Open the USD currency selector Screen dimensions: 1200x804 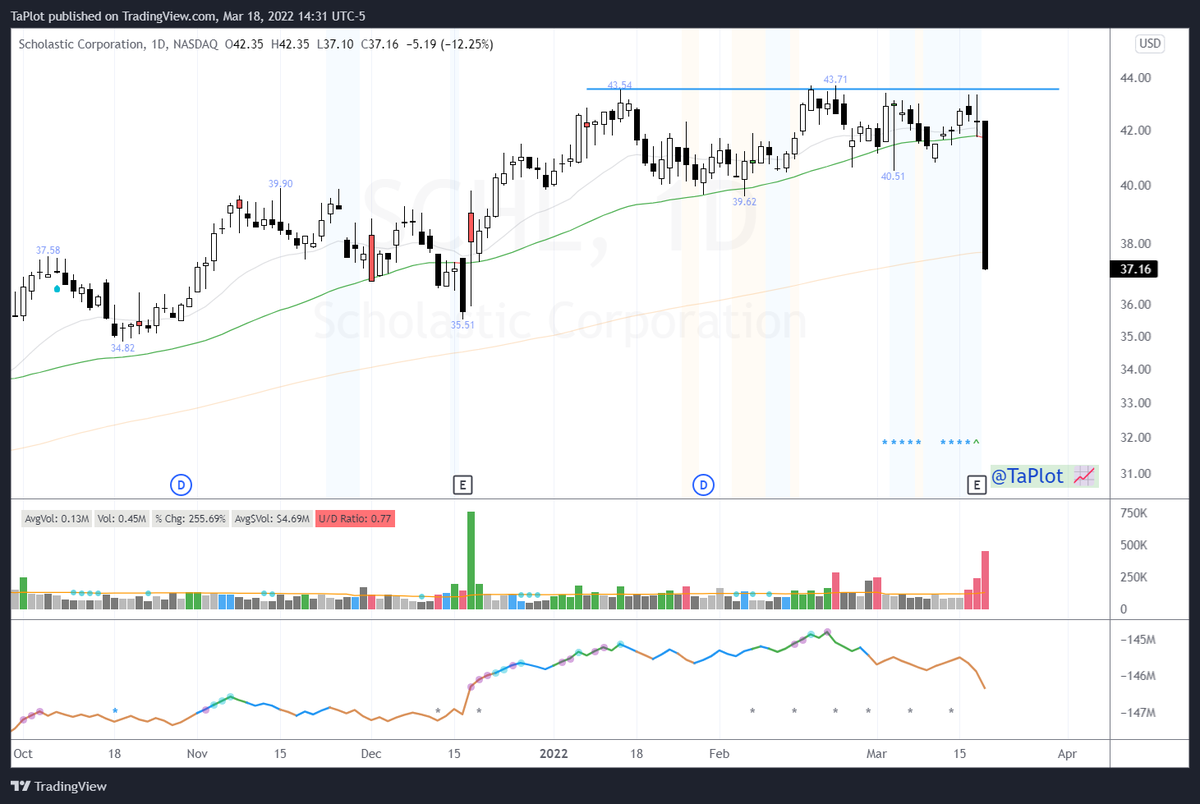(1150, 44)
